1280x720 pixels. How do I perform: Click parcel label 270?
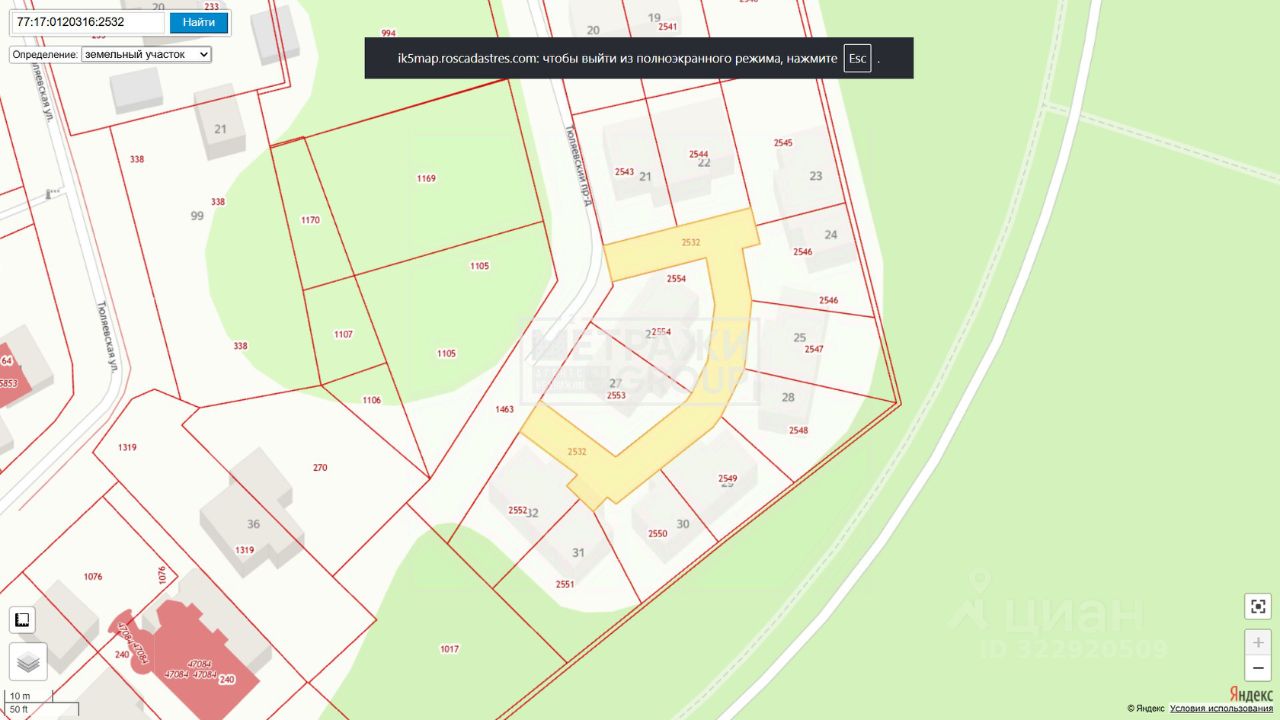[x=320, y=467]
